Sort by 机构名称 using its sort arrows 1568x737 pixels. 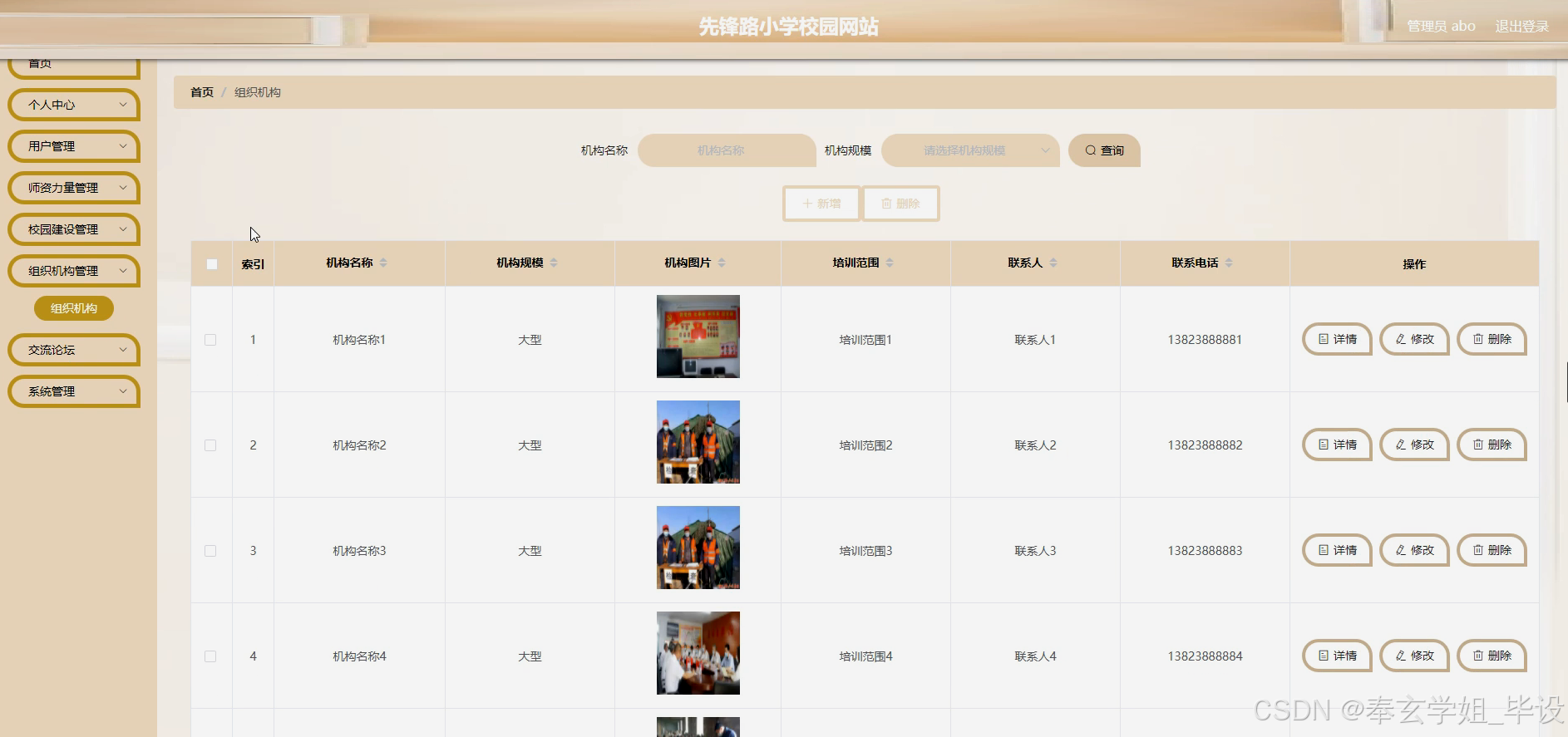[383, 263]
